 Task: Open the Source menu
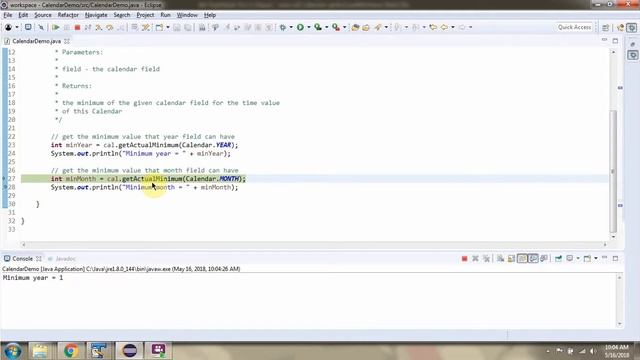pyautogui.click(x=43, y=15)
